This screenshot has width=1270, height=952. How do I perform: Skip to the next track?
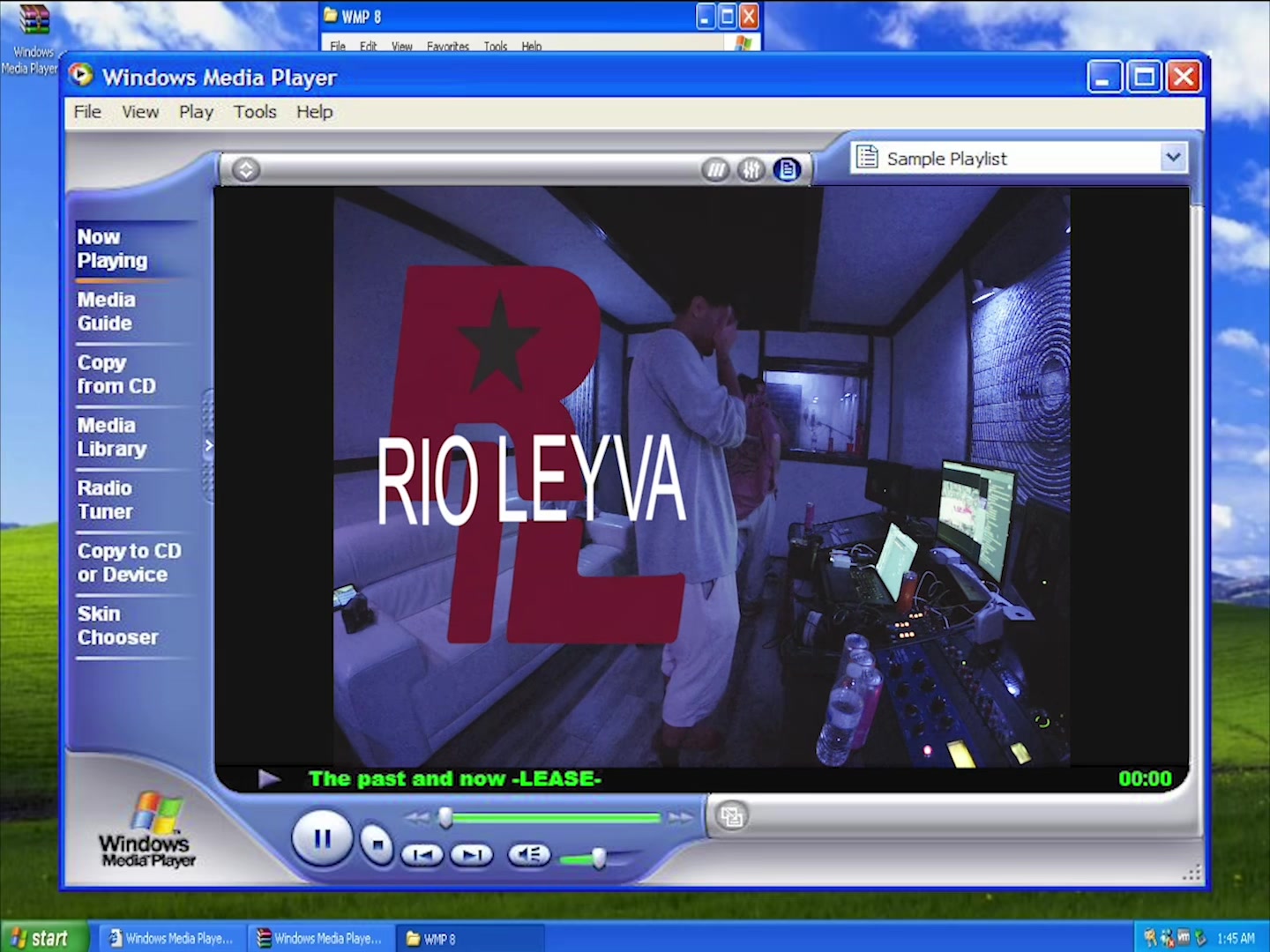coord(471,854)
